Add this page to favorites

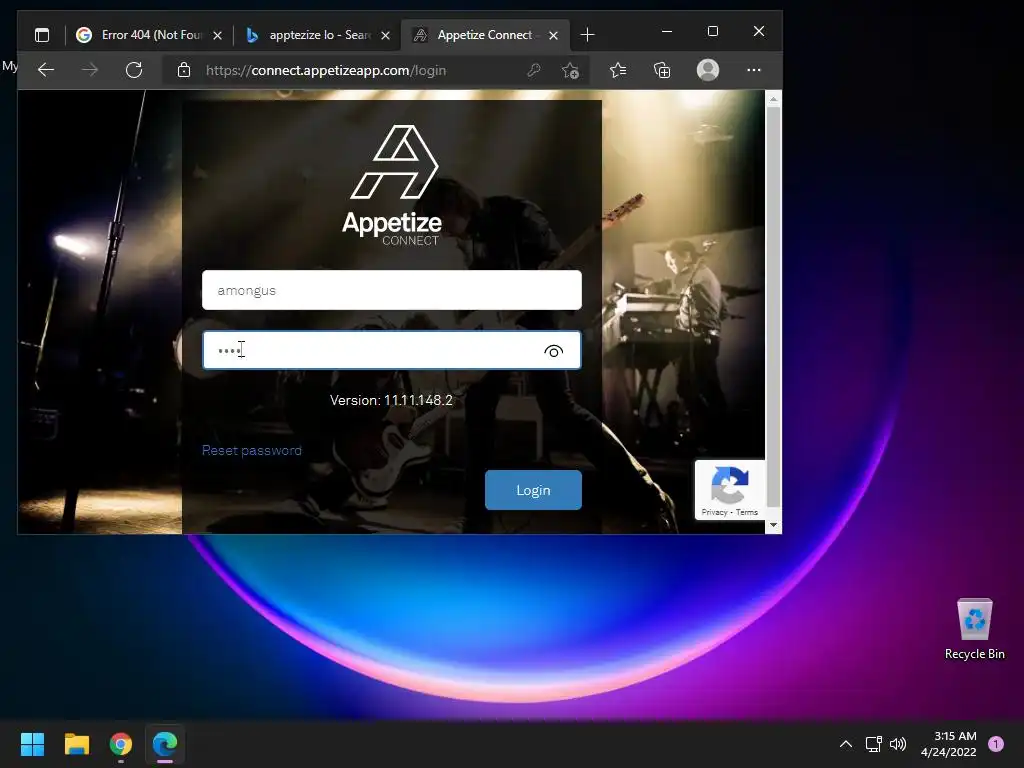570,70
